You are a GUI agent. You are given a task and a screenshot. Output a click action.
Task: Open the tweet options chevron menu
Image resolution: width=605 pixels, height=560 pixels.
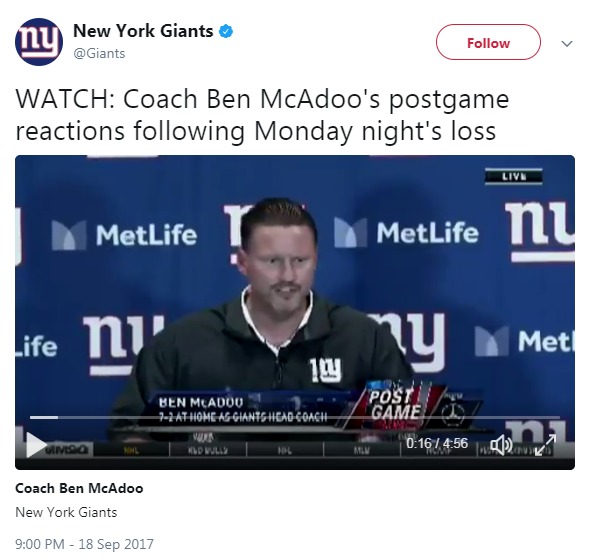pos(568,44)
